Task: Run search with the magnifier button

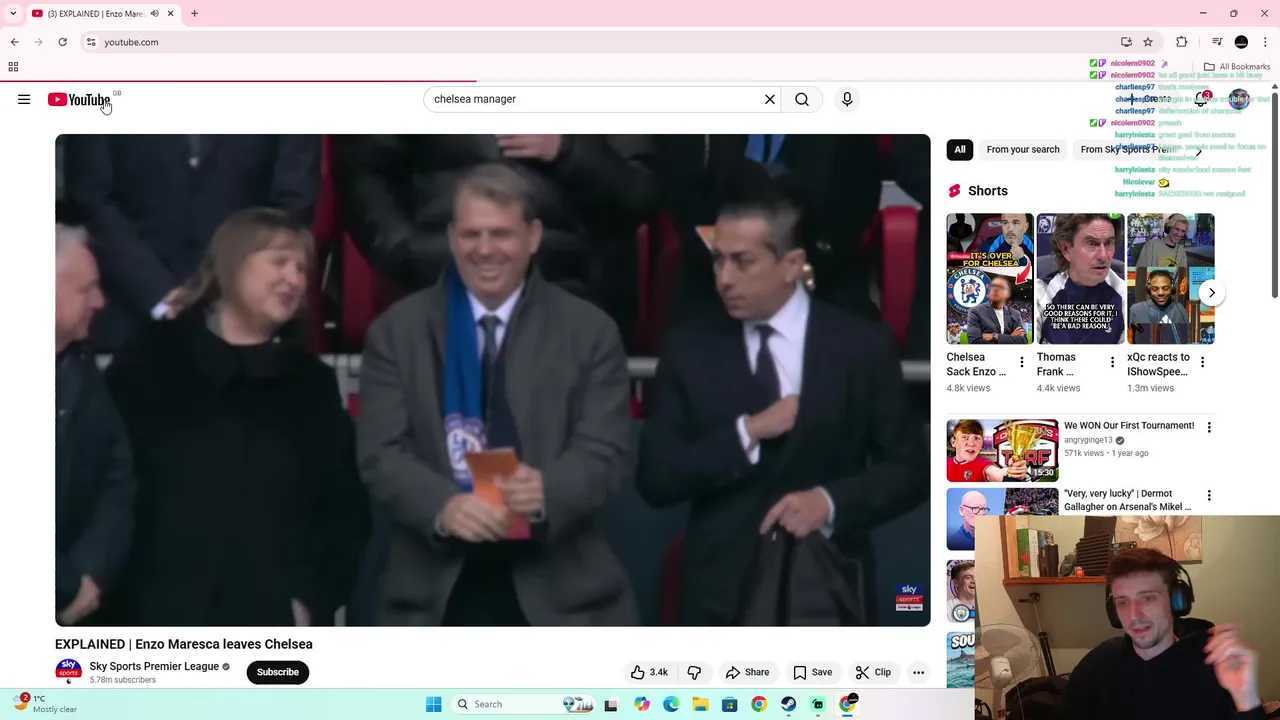Action: click(x=802, y=99)
